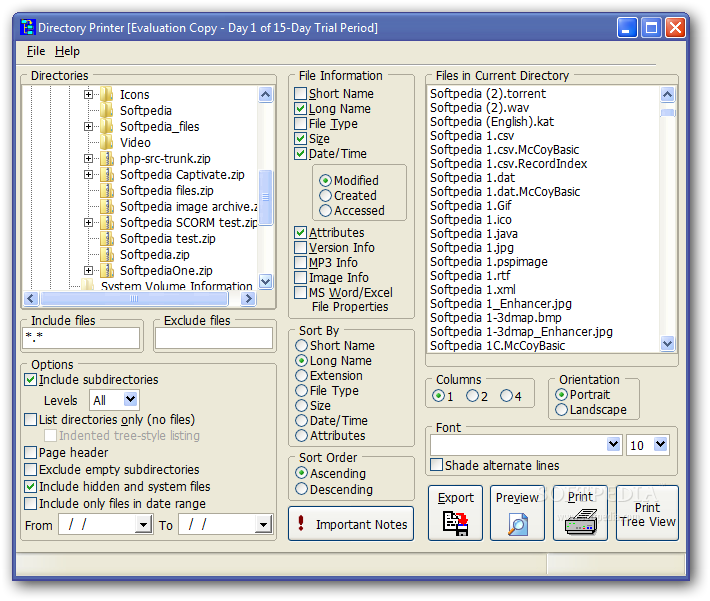Toggle Include subdirectories option

tap(30, 380)
